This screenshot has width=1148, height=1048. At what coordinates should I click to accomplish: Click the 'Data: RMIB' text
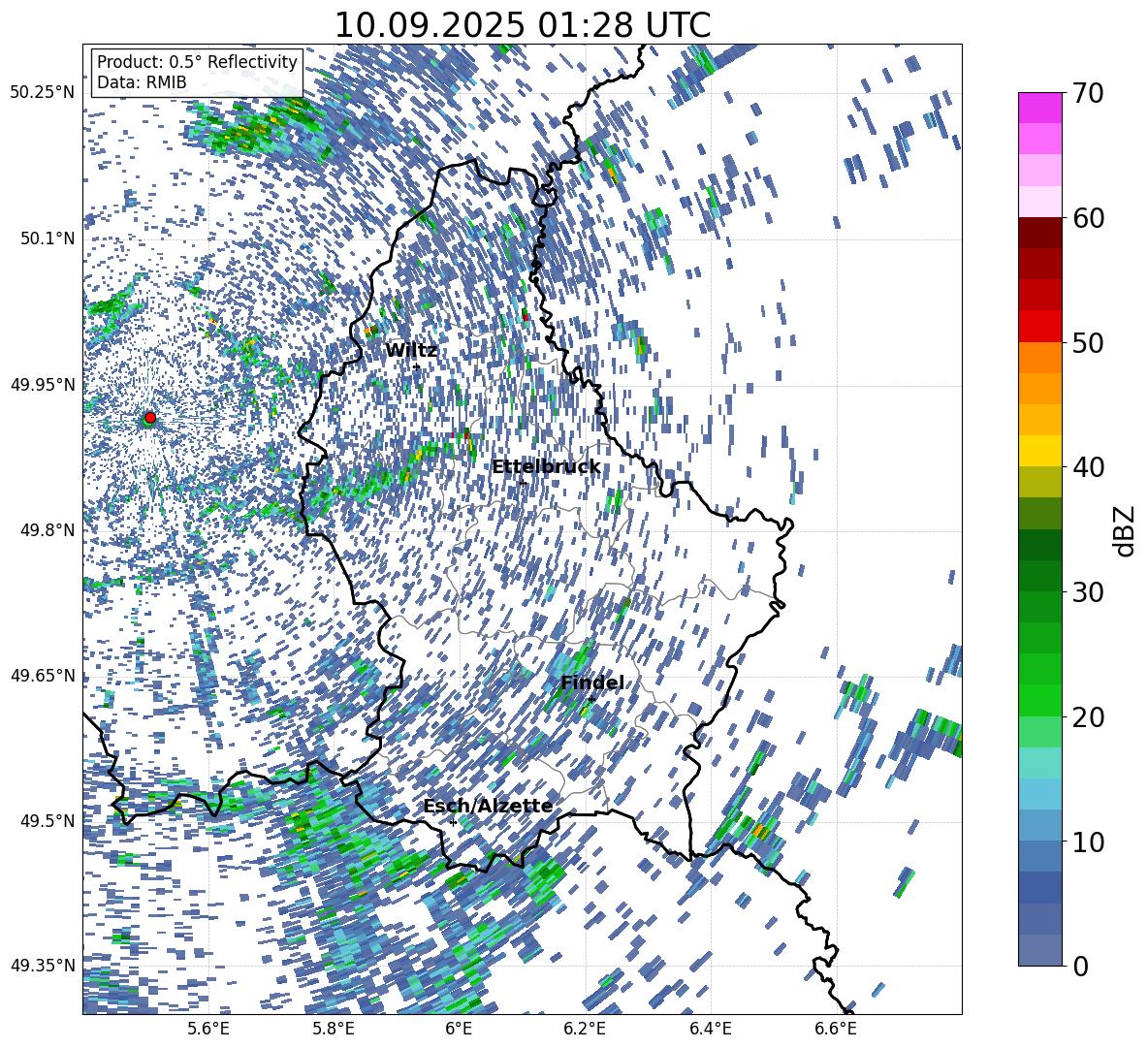(x=142, y=82)
